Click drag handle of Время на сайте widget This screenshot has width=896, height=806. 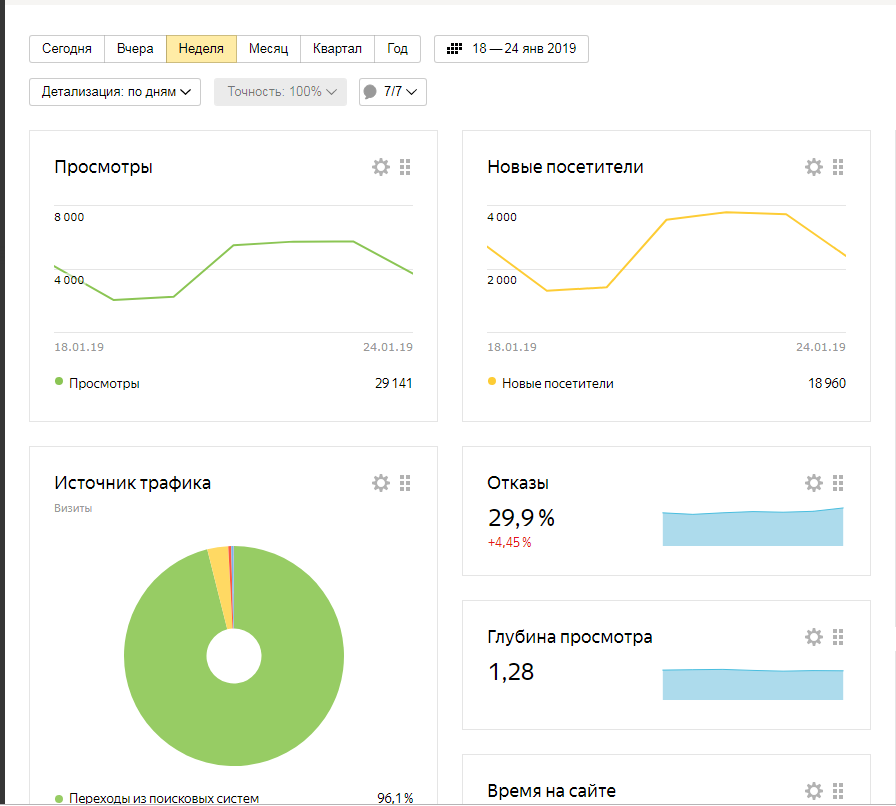(x=838, y=791)
